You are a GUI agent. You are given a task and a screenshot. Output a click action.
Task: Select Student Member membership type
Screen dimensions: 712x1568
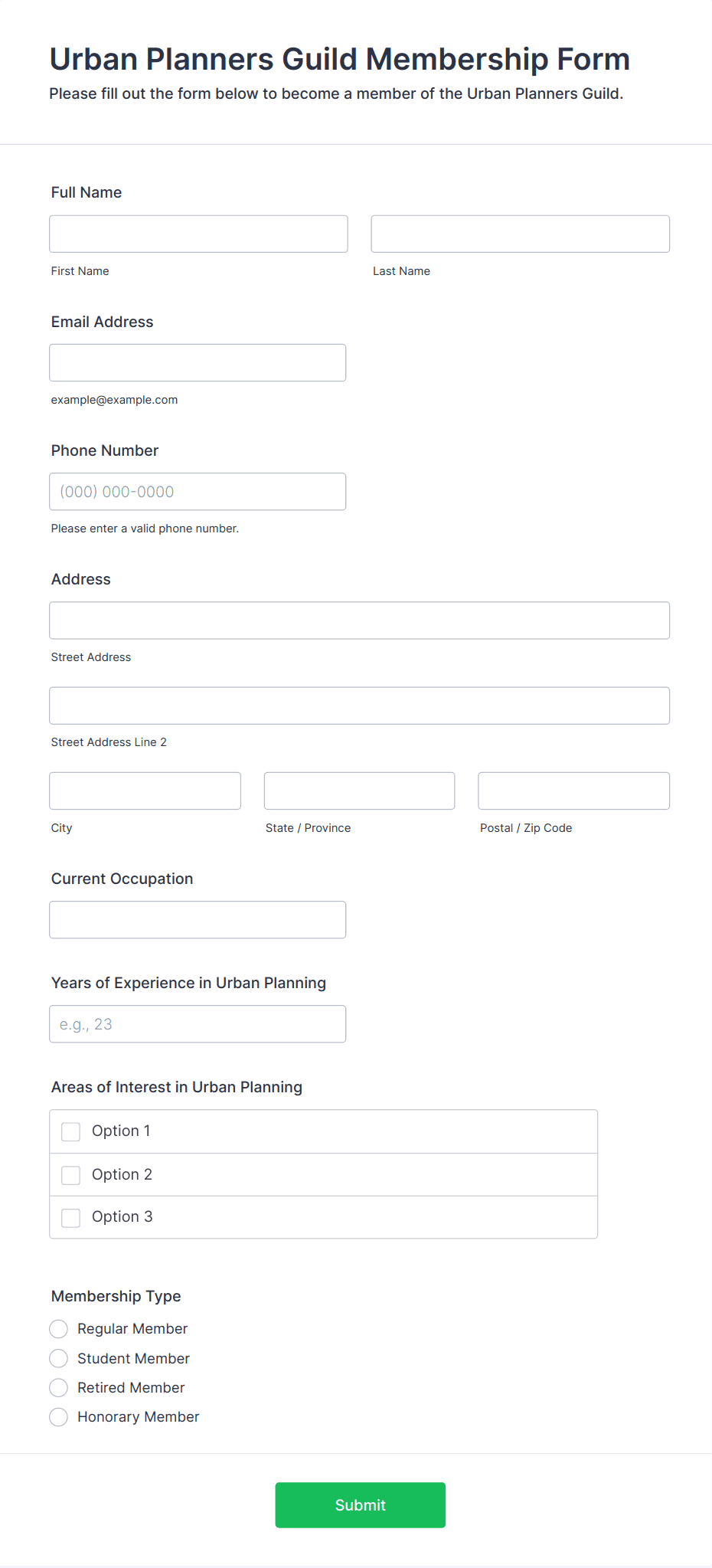click(58, 1358)
